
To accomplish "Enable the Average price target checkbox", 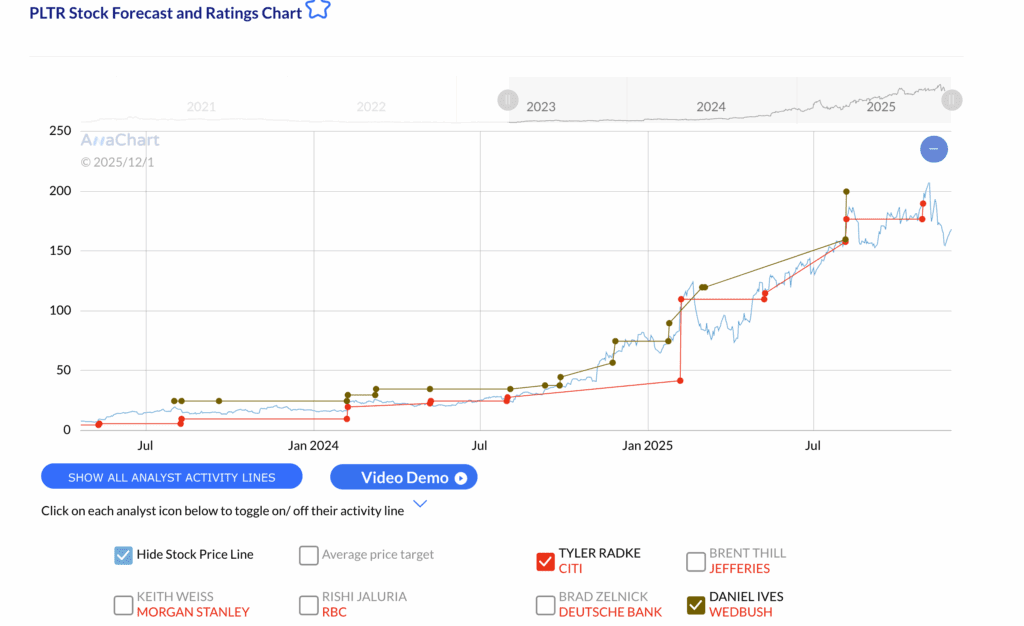I will (x=308, y=555).
